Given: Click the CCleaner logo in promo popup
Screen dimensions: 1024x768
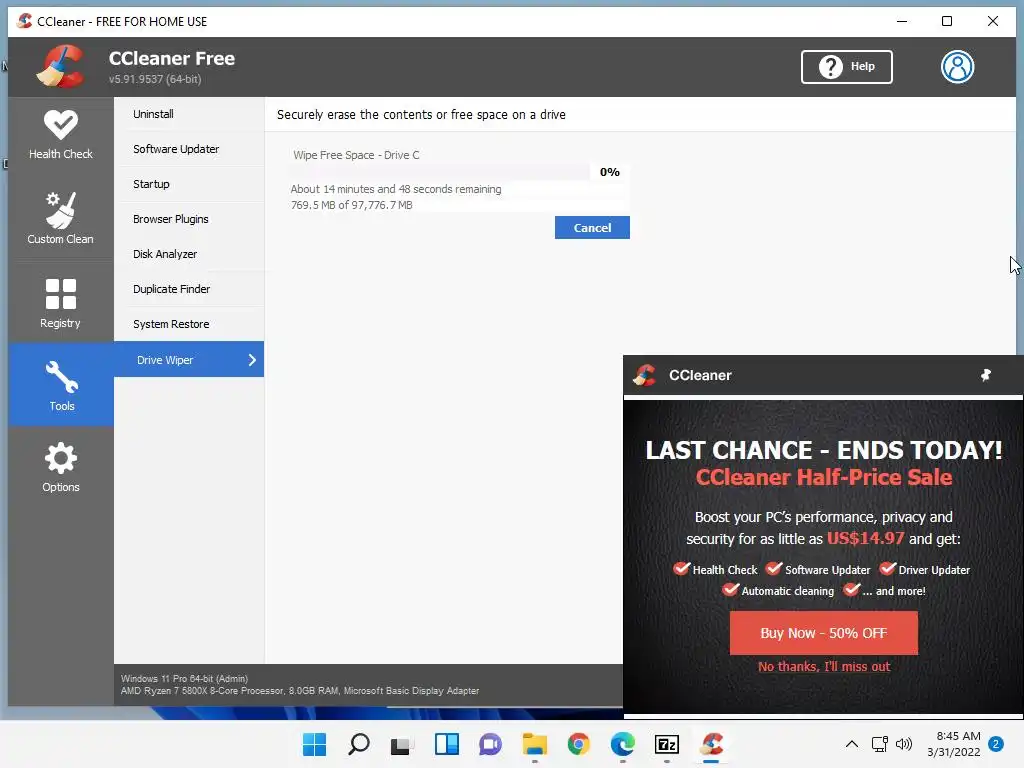Looking at the screenshot, I should (645, 375).
